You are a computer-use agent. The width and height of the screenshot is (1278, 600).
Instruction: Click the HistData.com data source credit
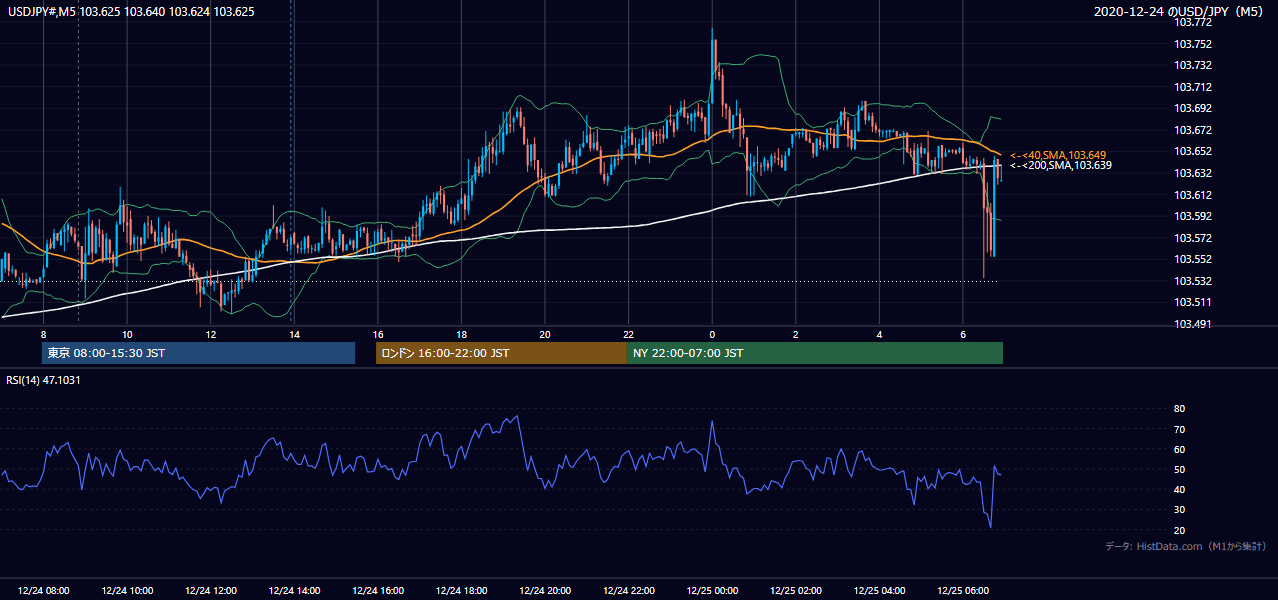(x=1185, y=546)
